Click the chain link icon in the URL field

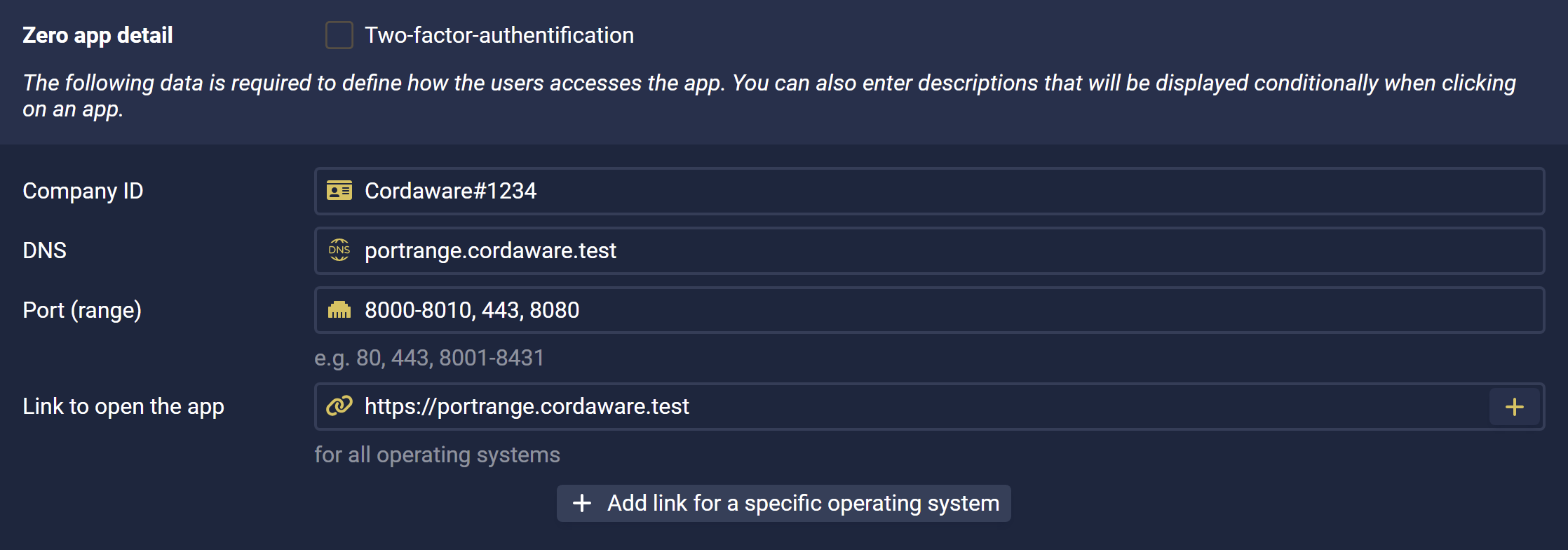(339, 406)
